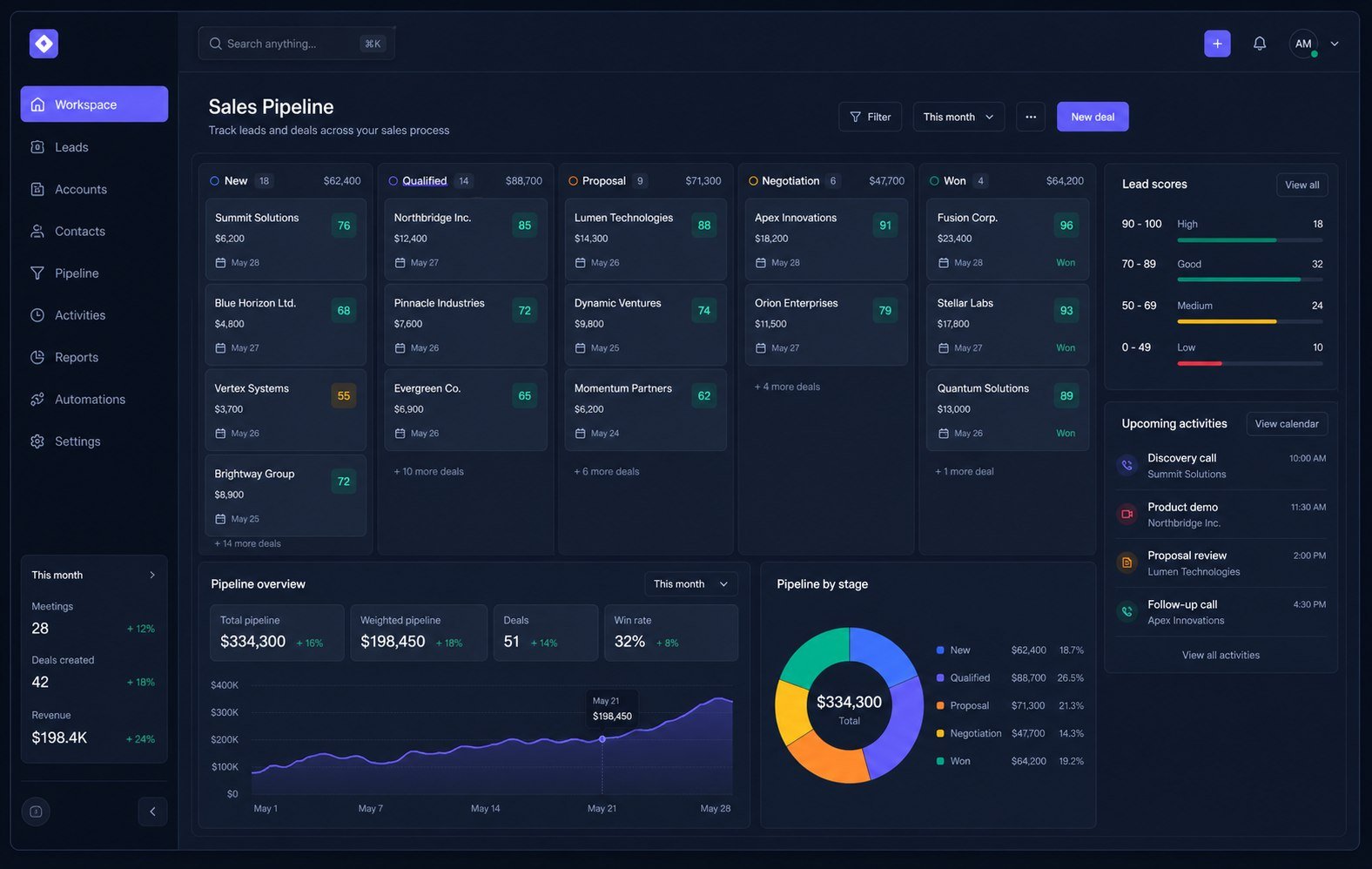Click View all activities link

pyautogui.click(x=1221, y=655)
